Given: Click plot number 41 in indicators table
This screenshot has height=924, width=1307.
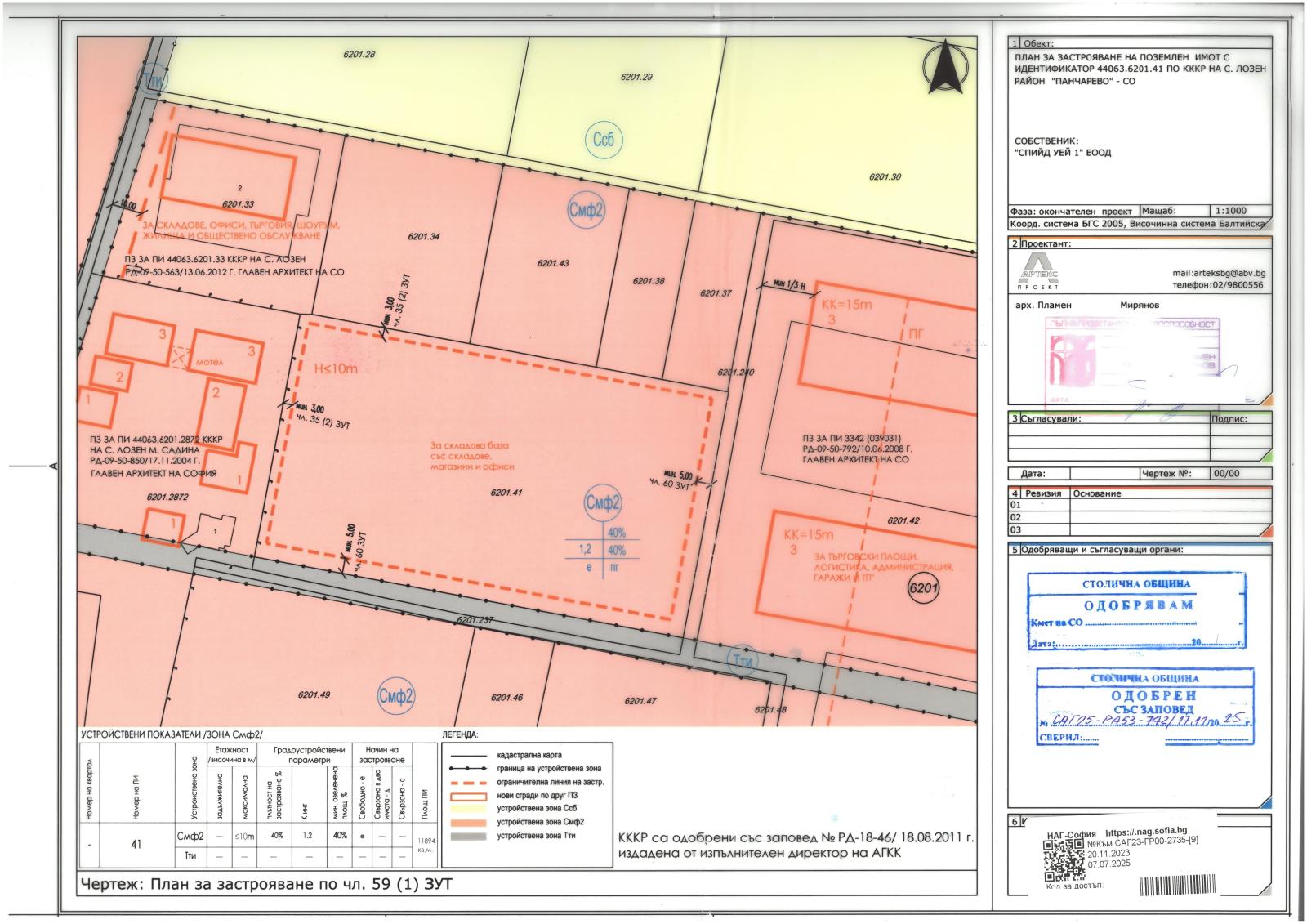Looking at the screenshot, I should click(136, 845).
